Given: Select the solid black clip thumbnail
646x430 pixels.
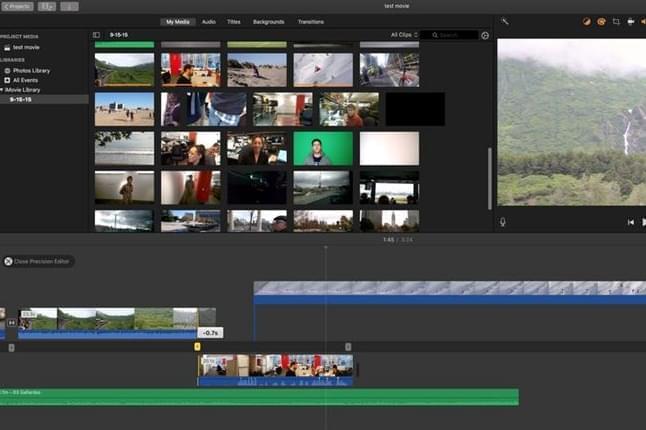Looking at the screenshot, I should coord(415,109).
